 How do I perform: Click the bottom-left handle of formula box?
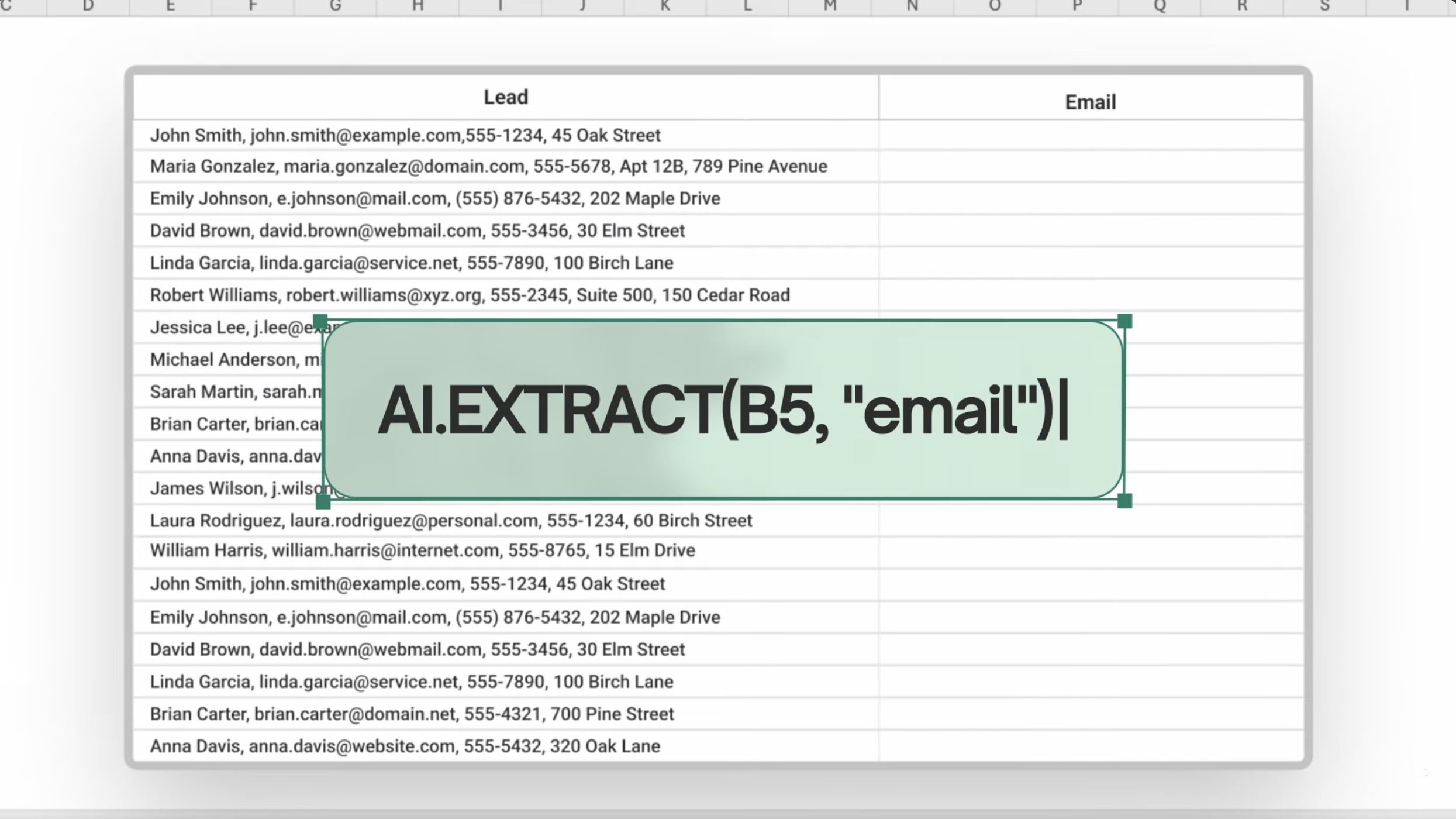323,501
